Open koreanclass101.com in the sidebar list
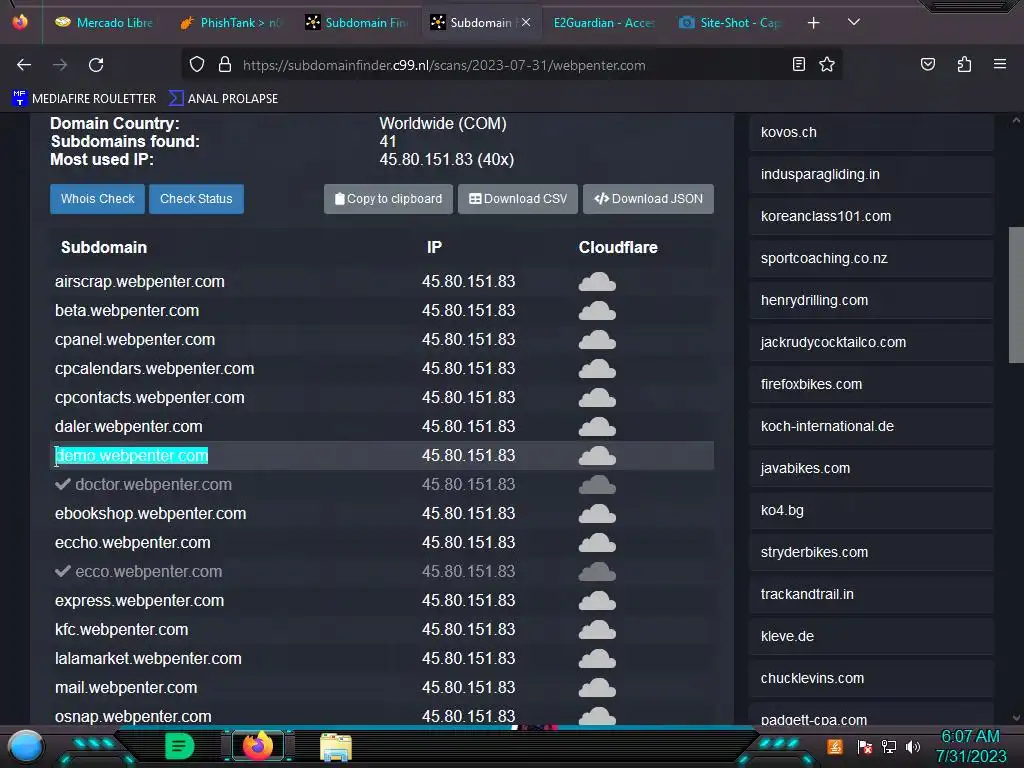Screen dimensions: 1024x768 [x=871, y=216]
